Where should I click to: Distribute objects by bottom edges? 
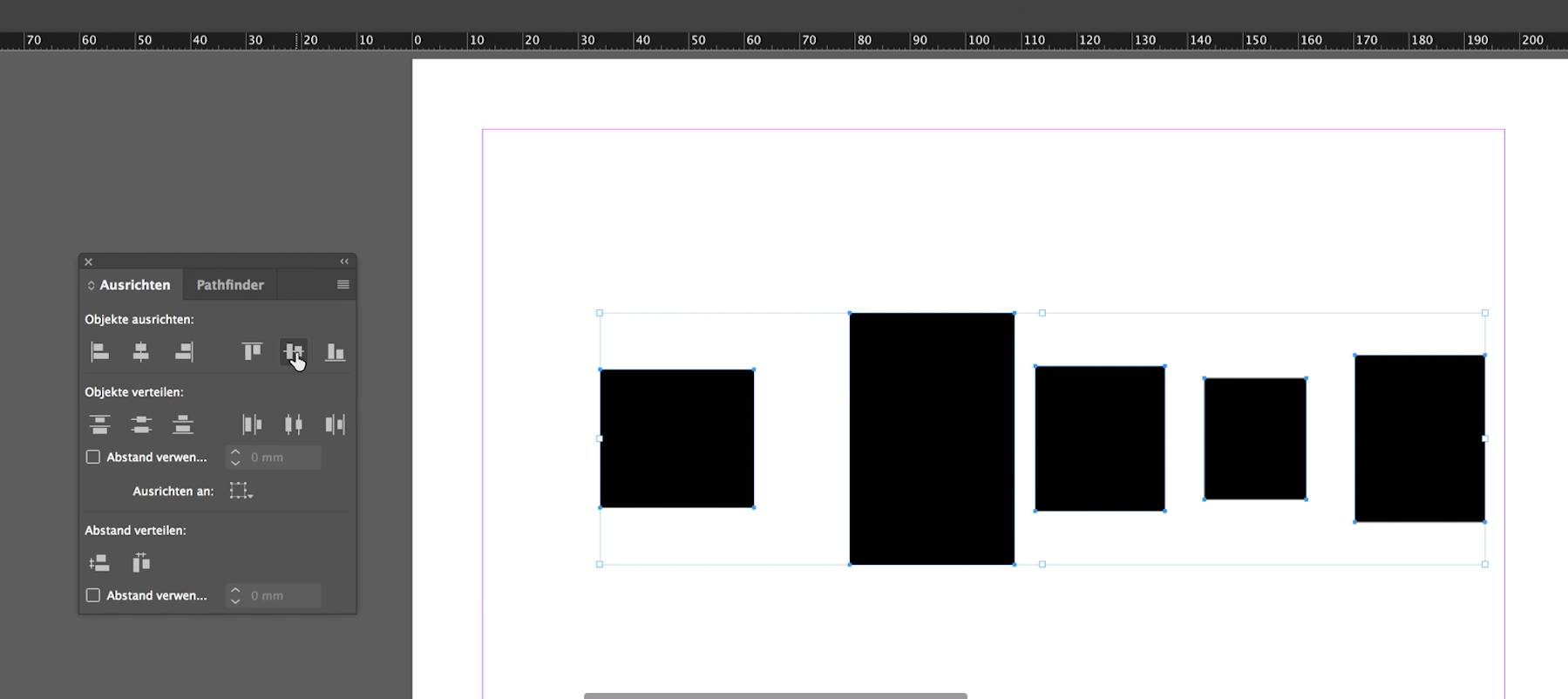[183, 424]
